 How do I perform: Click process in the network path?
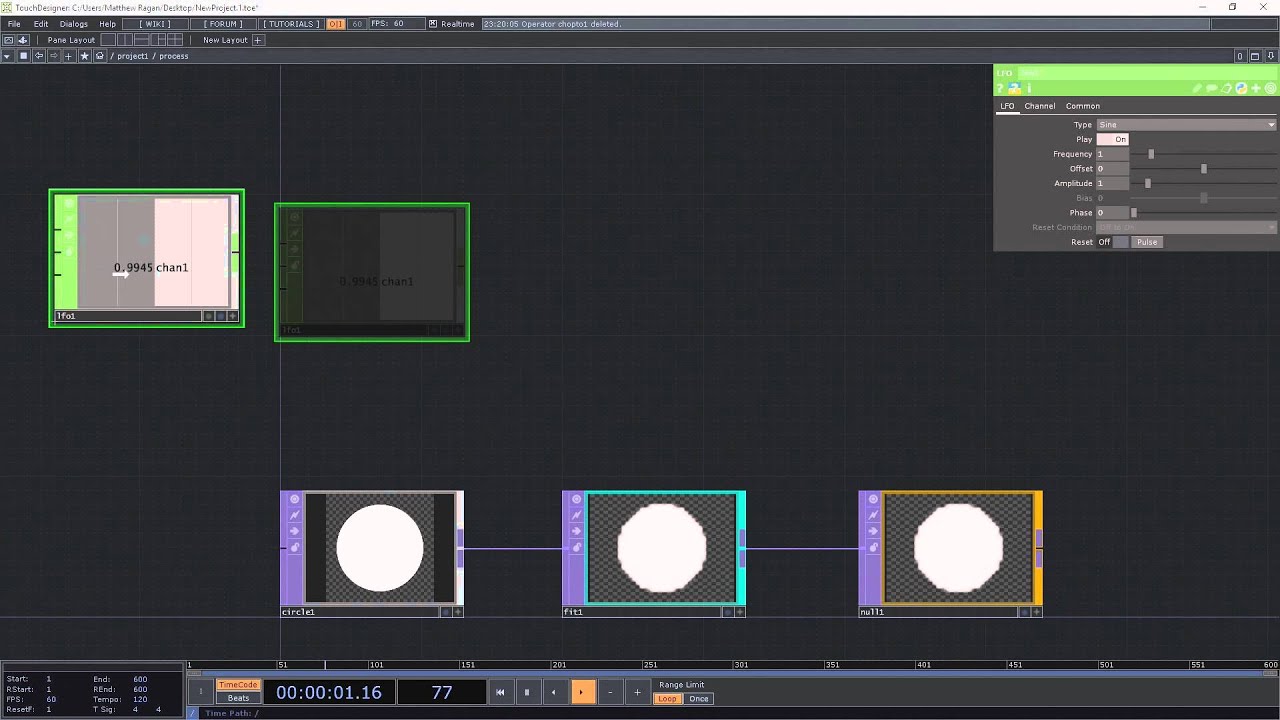[173, 56]
